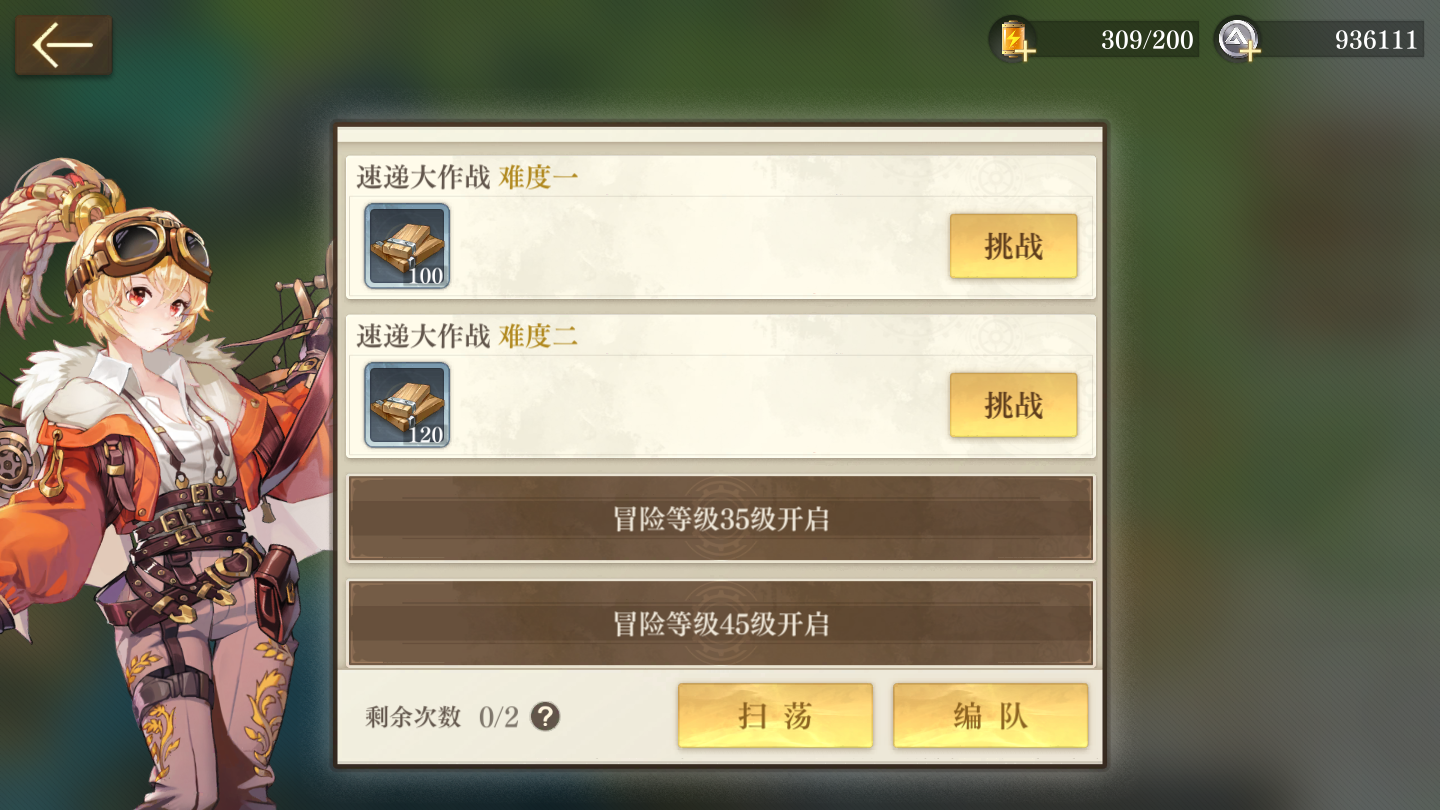Image resolution: width=1440 pixels, height=810 pixels.
Task: Tap the 剩余次数 0/2 remaining attempts text
Action: click(442, 716)
